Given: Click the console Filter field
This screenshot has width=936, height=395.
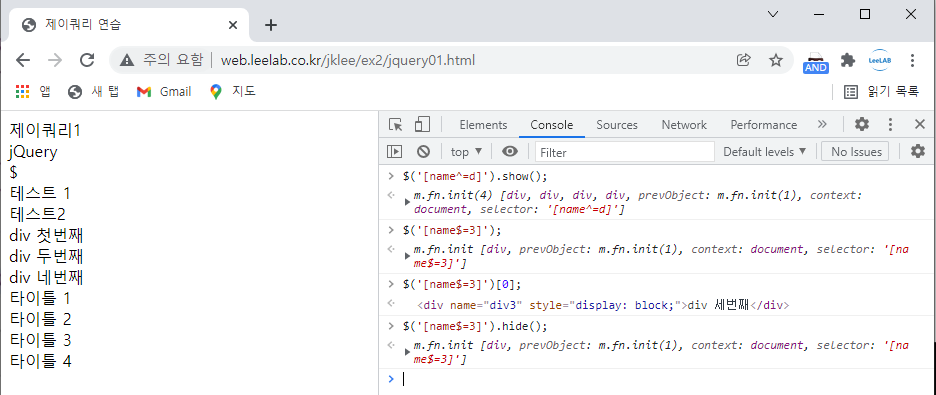Looking at the screenshot, I should [624, 152].
